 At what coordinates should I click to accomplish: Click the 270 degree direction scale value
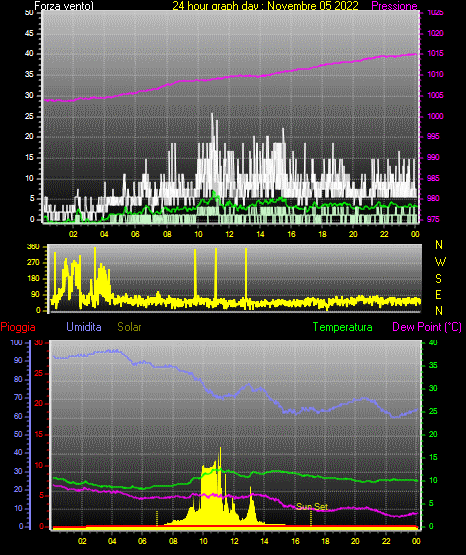coord(33,263)
